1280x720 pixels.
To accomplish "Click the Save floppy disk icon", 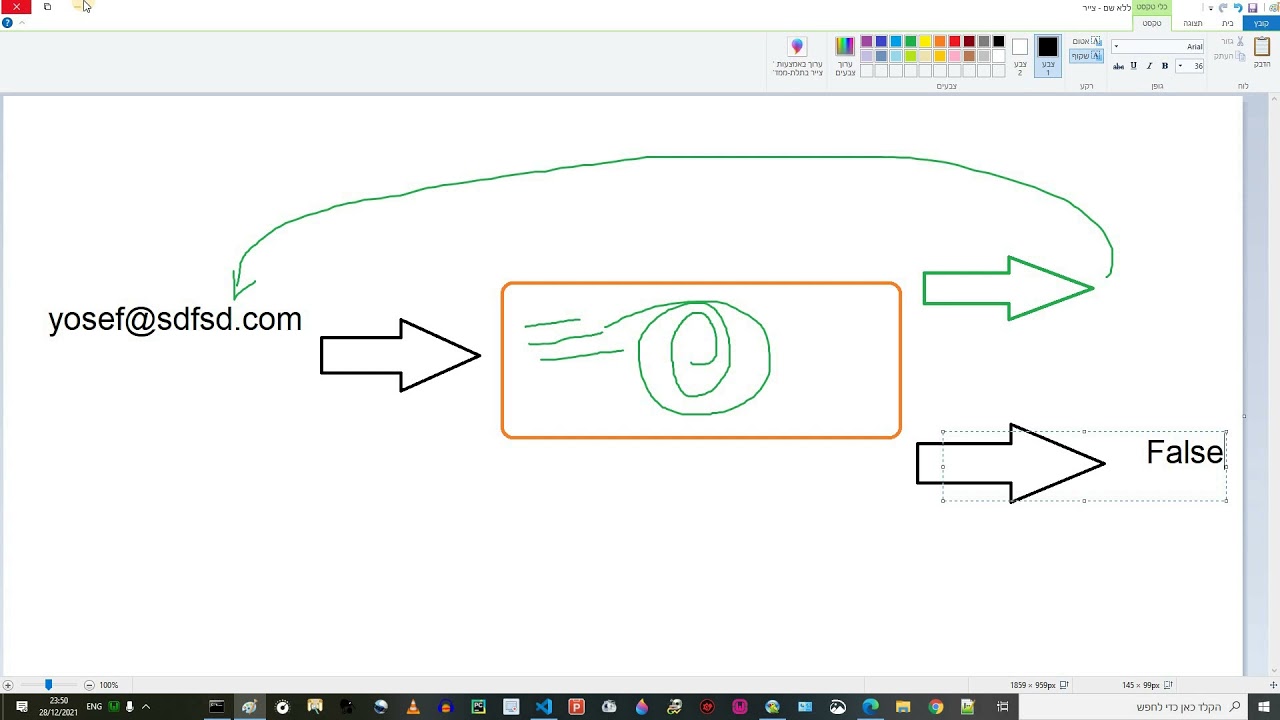I will click(x=1252, y=7).
